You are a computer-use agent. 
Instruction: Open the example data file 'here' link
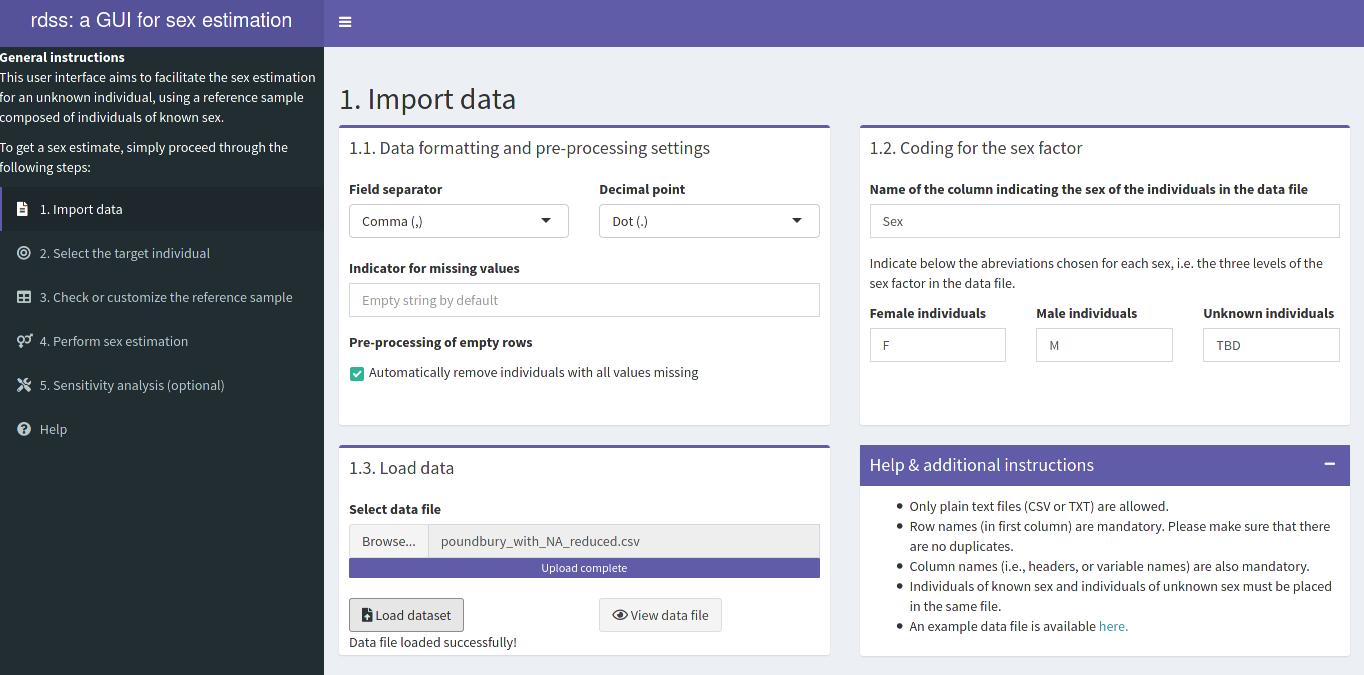point(1112,627)
